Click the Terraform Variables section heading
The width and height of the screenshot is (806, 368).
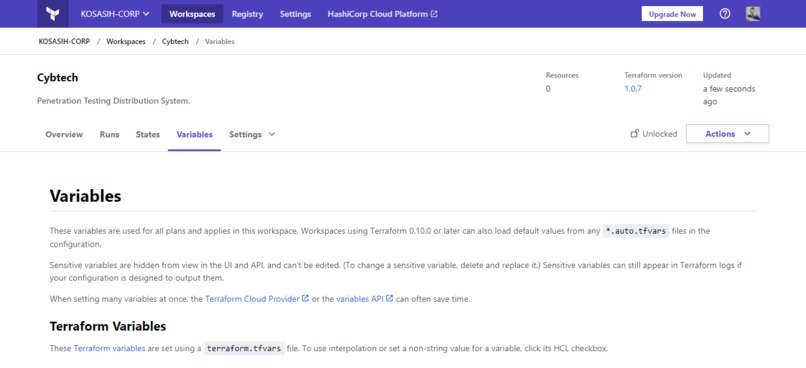[108, 326]
